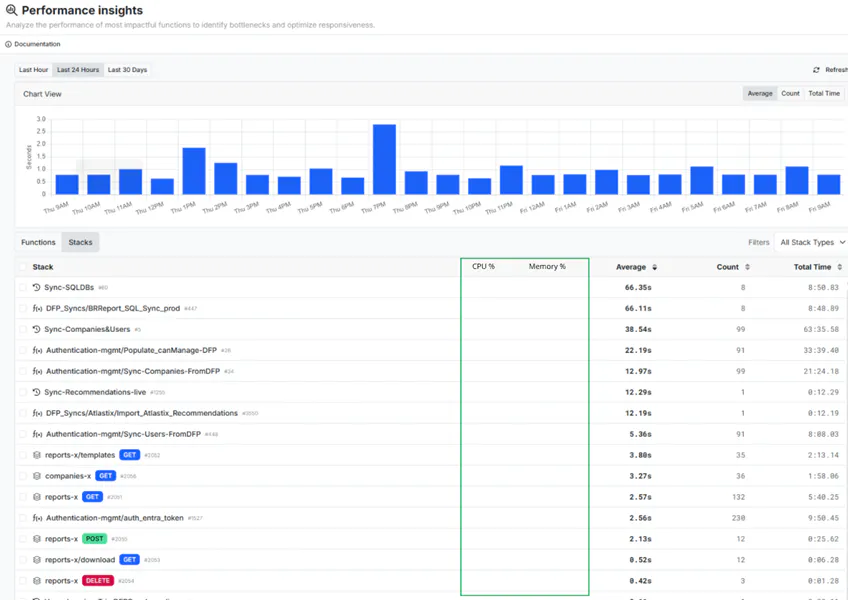The image size is (849, 601).
Task: Click the schedule icon beside Sync-SQLDBs
Action: click(x=36, y=288)
